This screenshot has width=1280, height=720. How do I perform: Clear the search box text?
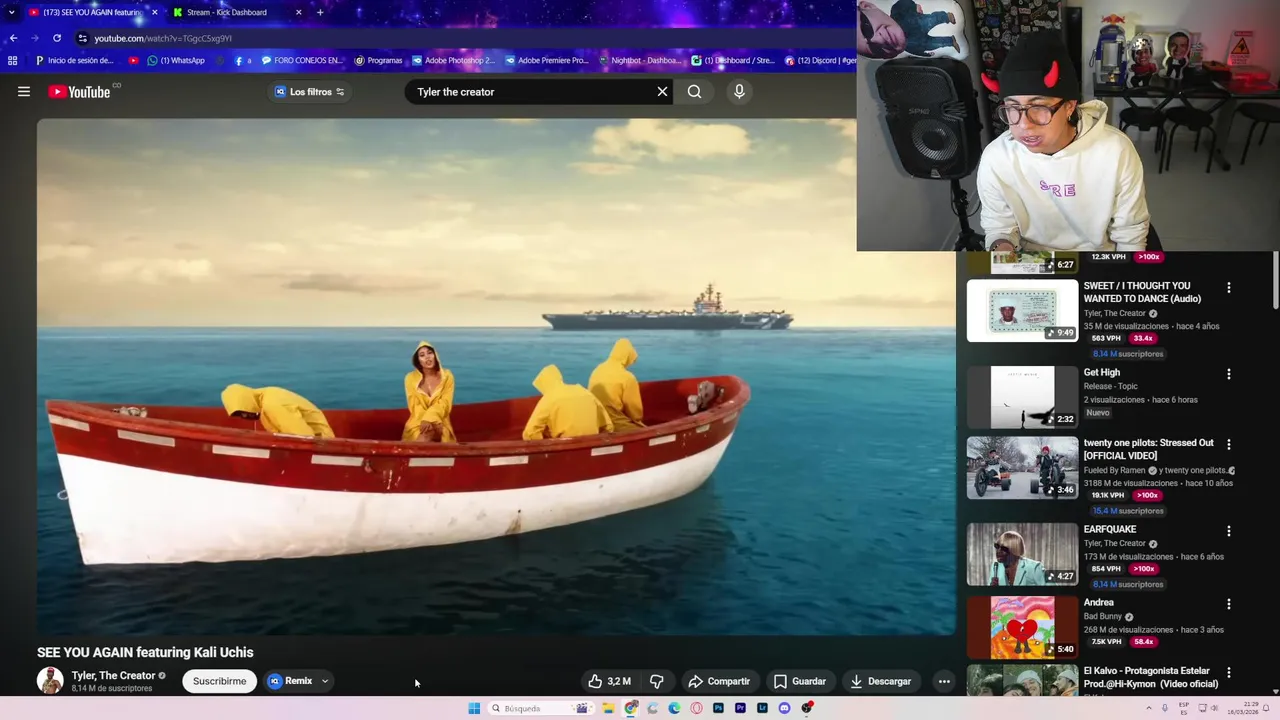pyautogui.click(x=662, y=92)
